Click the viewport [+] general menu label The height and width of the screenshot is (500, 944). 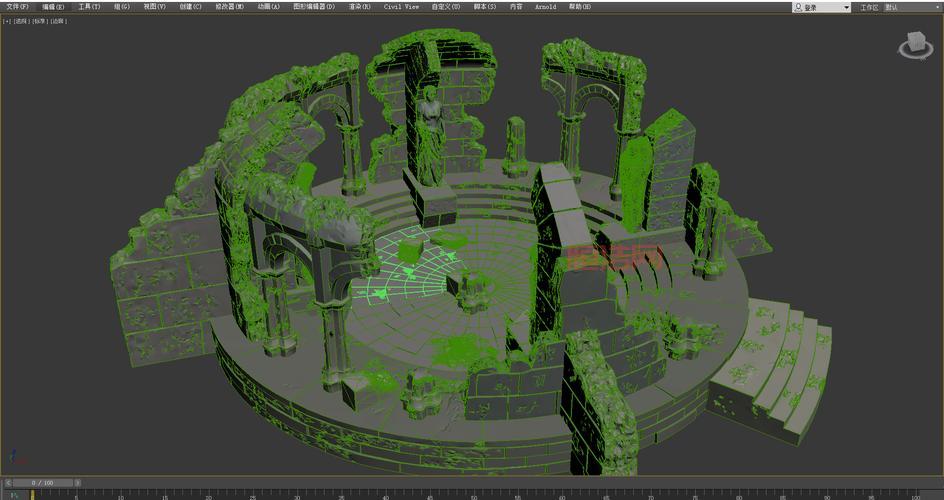7,20
